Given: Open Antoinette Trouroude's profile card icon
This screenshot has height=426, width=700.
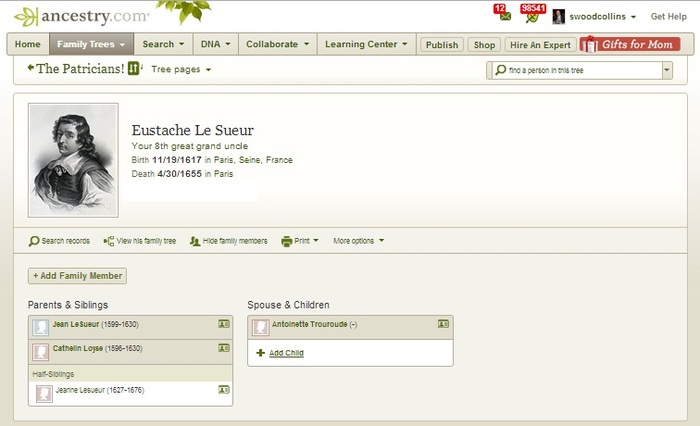Looking at the screenshot, I should pyautogui.click(x=443, y=324).
